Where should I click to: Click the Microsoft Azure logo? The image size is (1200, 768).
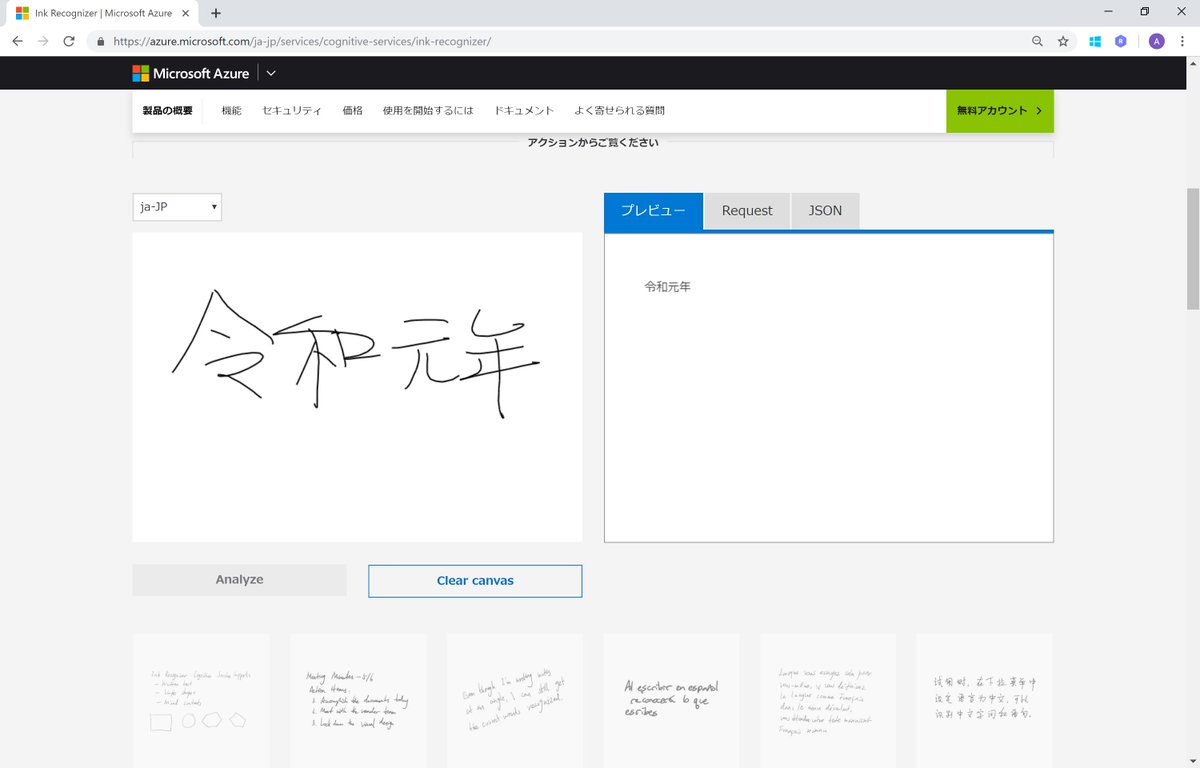coord(191,73)
